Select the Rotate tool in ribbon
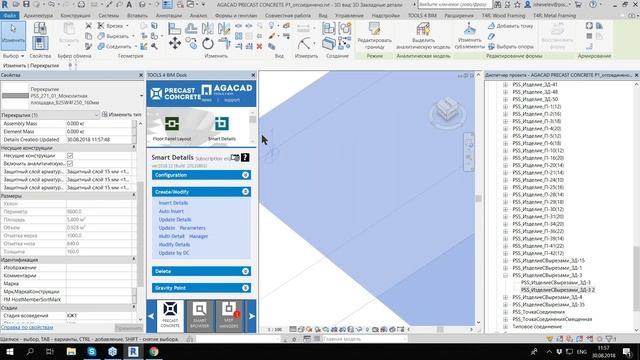 pyautogui.click(x=208, y=43)
